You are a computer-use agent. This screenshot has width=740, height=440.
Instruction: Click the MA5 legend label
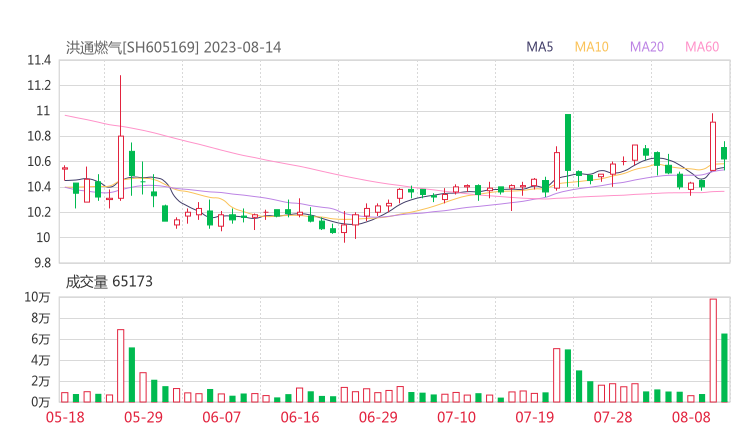(x=539, y=47)
